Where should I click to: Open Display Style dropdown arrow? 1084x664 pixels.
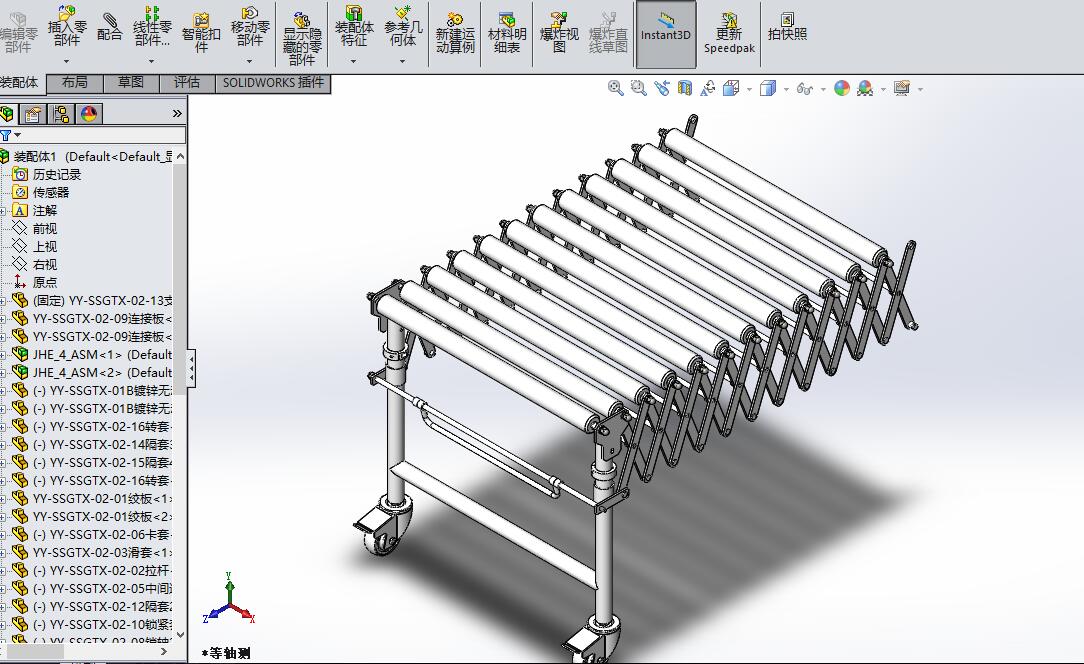[786, 89]
